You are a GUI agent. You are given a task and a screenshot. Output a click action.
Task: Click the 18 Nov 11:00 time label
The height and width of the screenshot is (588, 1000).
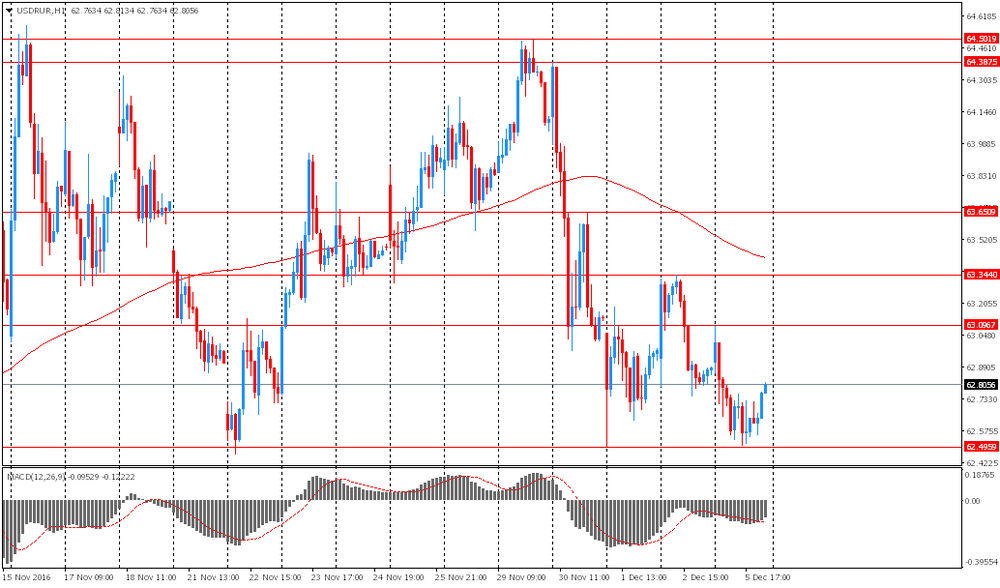pyautogui.click(x=150, y=577)
